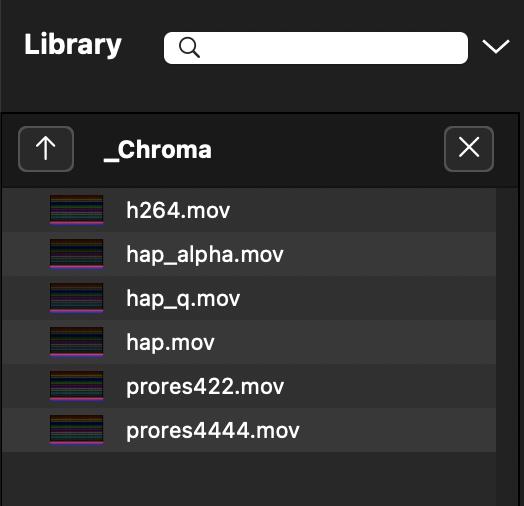Go up one folder with arrow button

[46, 149]
